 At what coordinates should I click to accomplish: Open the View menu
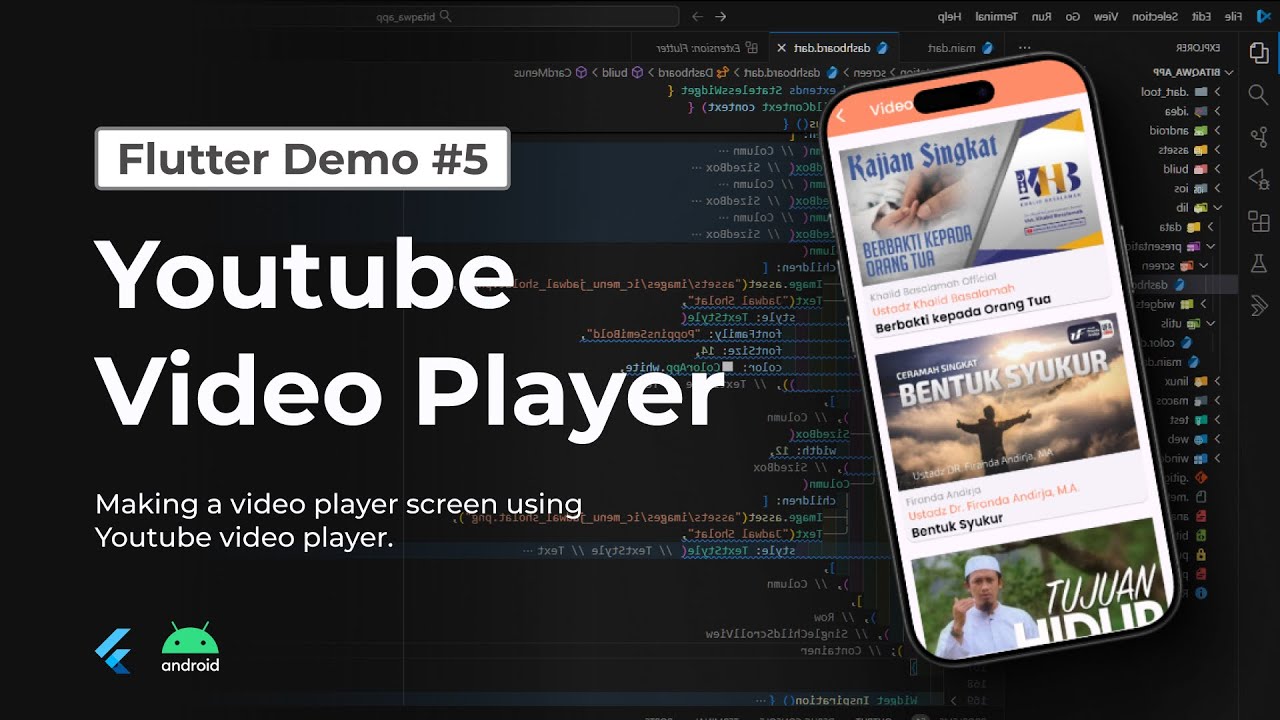[1106, 16]
